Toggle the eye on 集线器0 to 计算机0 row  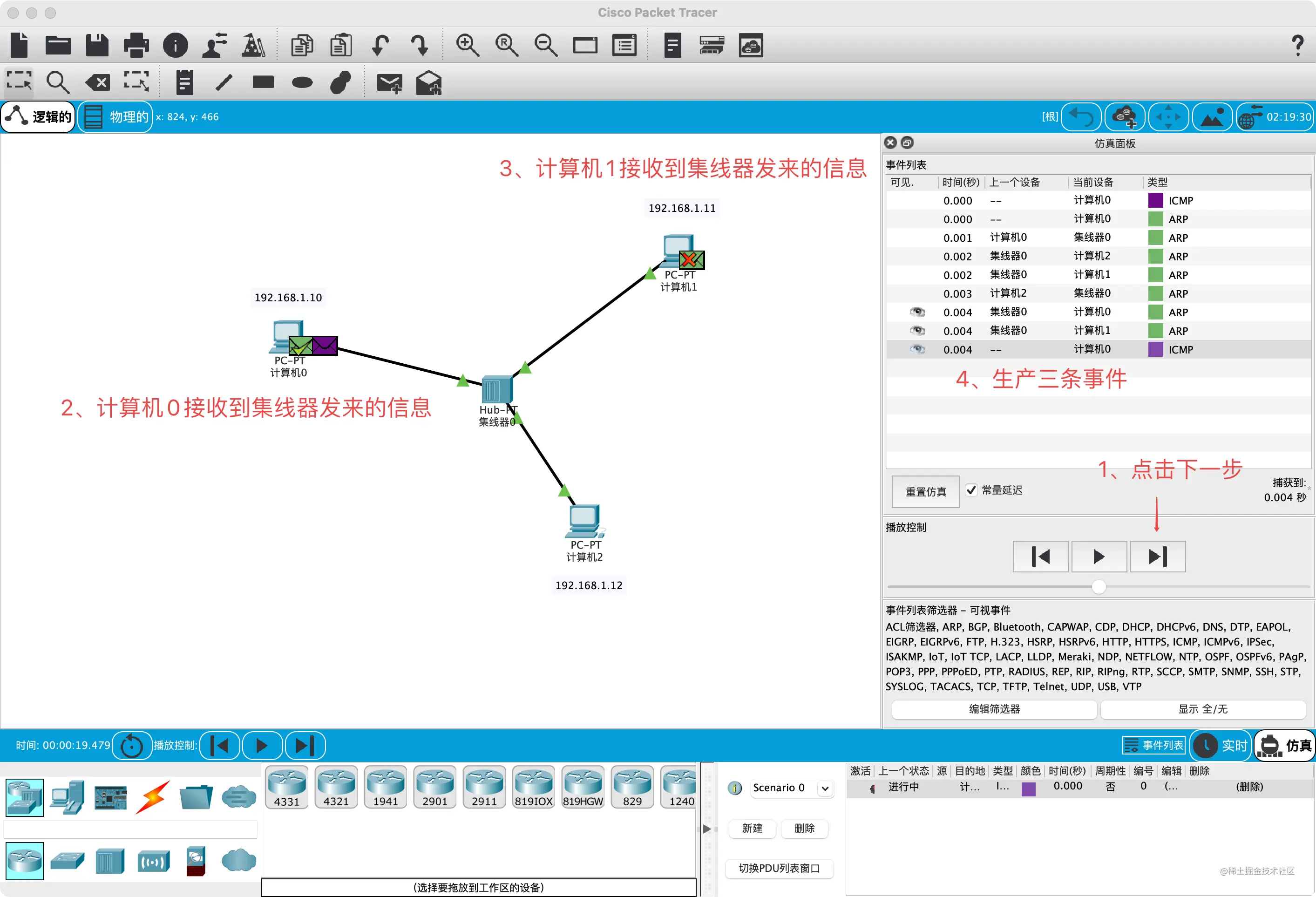click(x=917, y=312)
